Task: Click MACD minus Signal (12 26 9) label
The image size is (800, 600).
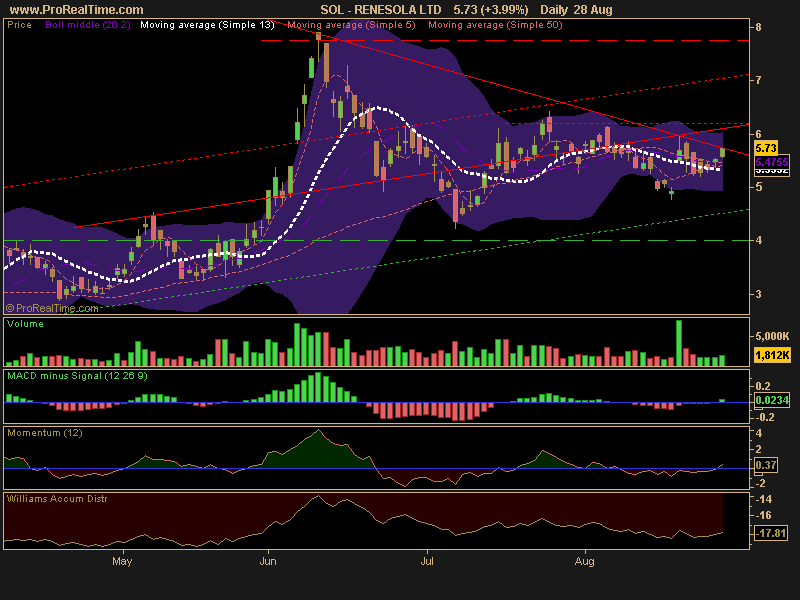Action: click(x=78, y=376)
